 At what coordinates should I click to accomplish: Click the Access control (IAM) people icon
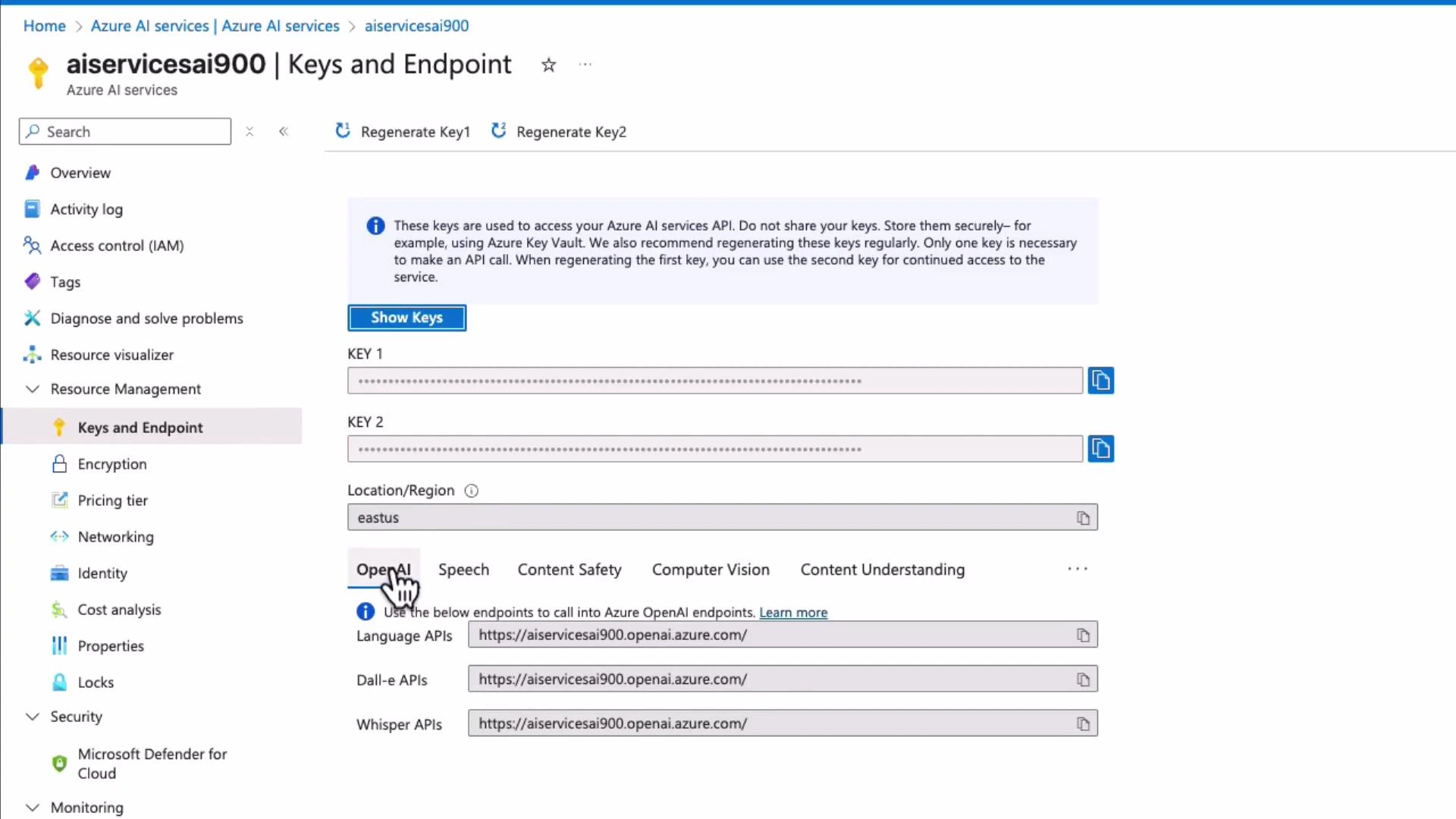32,245
